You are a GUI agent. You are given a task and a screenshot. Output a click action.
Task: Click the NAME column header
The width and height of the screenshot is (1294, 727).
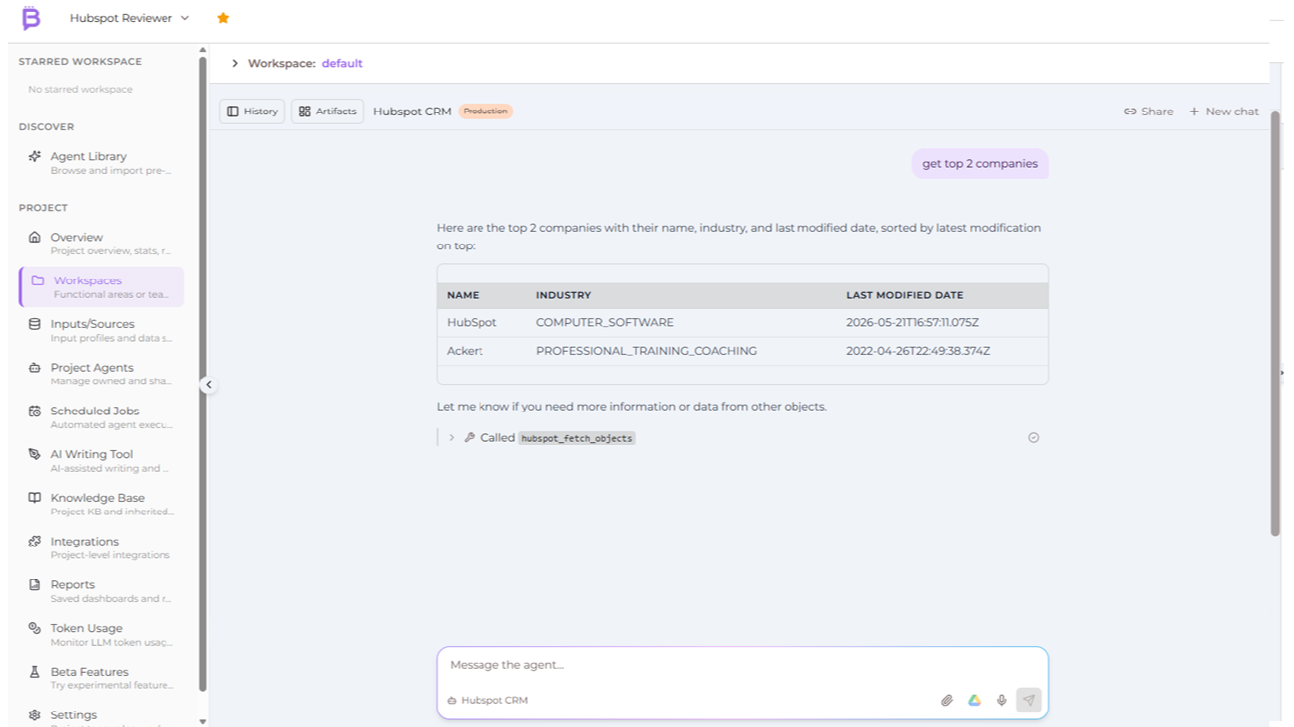[463, 295]
